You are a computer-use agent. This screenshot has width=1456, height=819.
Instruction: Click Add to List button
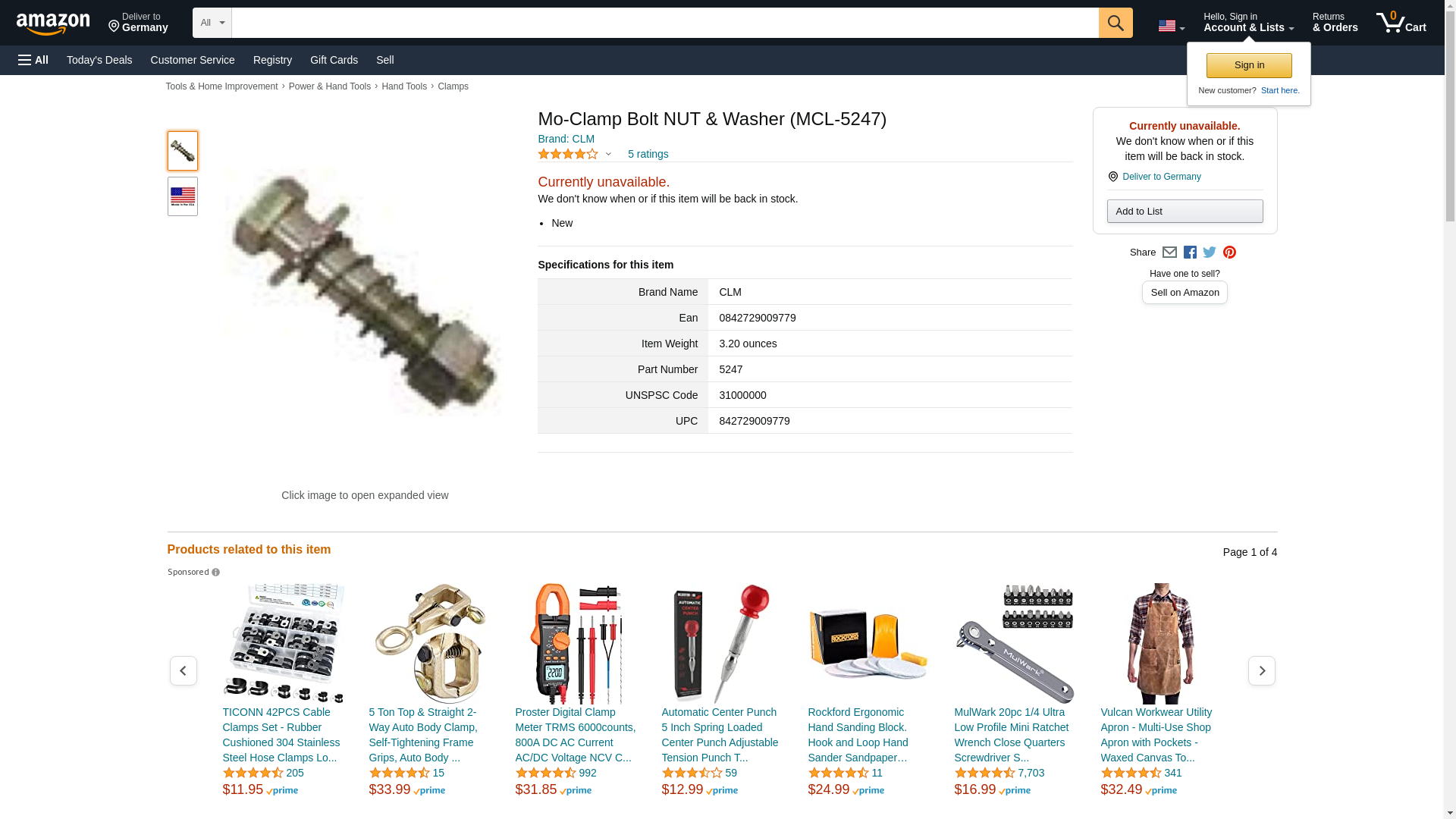1185,211
